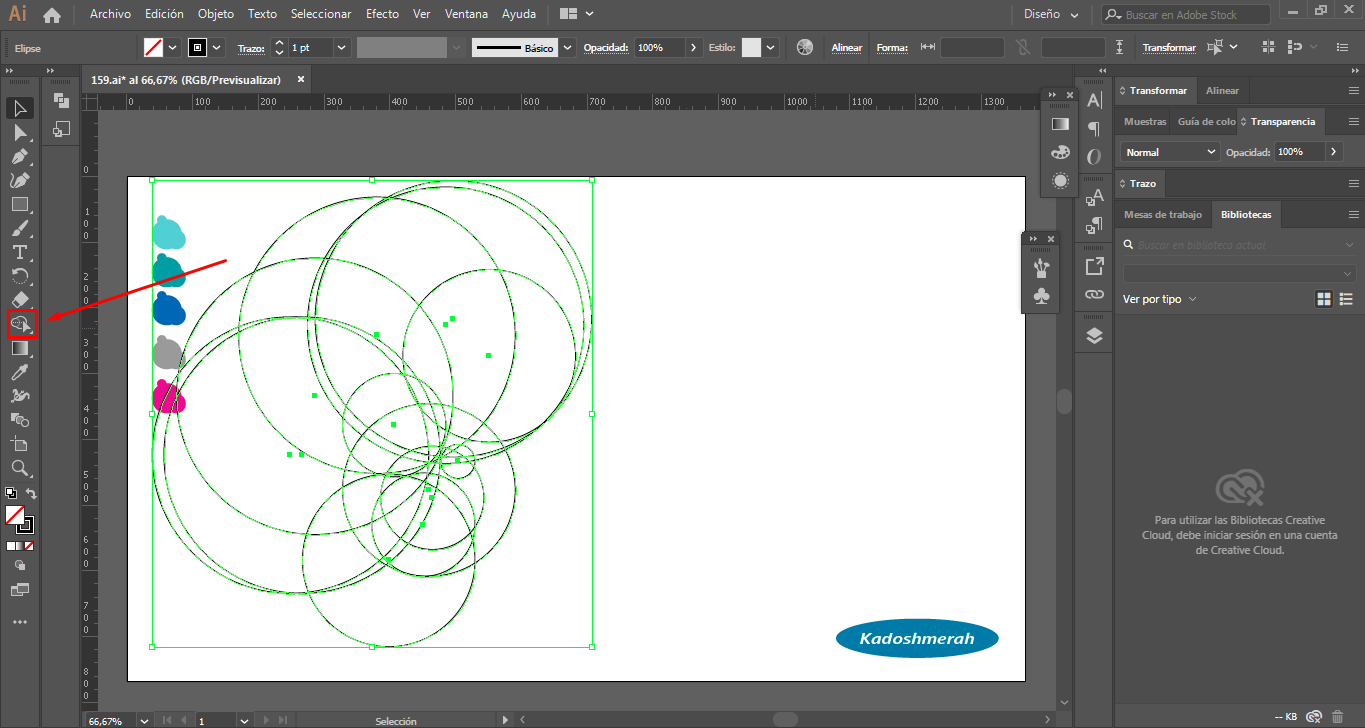Change the screen mode
The height and width of the screenshot is (728, 1365).
20,590
